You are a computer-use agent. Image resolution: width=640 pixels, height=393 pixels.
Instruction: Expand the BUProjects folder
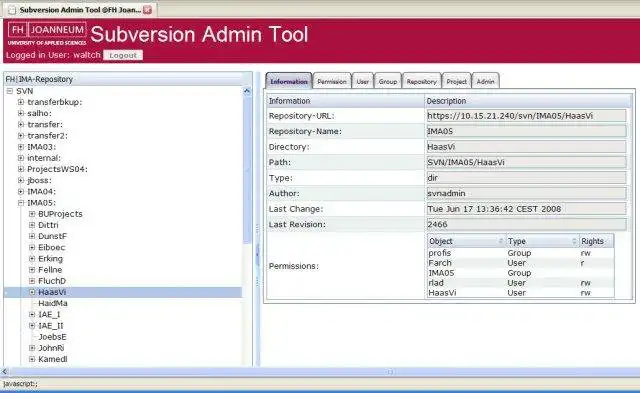point(32,214)
